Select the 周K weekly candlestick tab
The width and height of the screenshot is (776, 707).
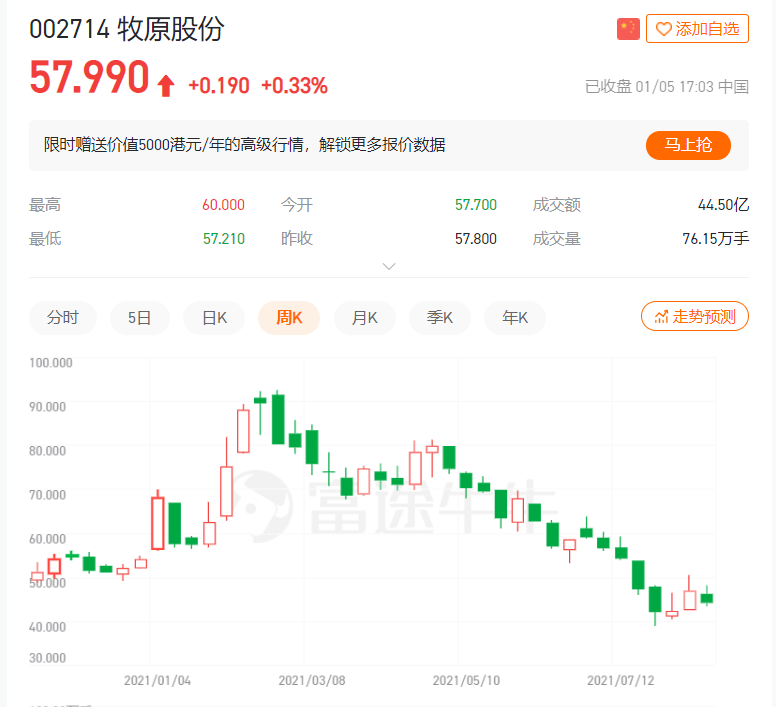point(289,318)
